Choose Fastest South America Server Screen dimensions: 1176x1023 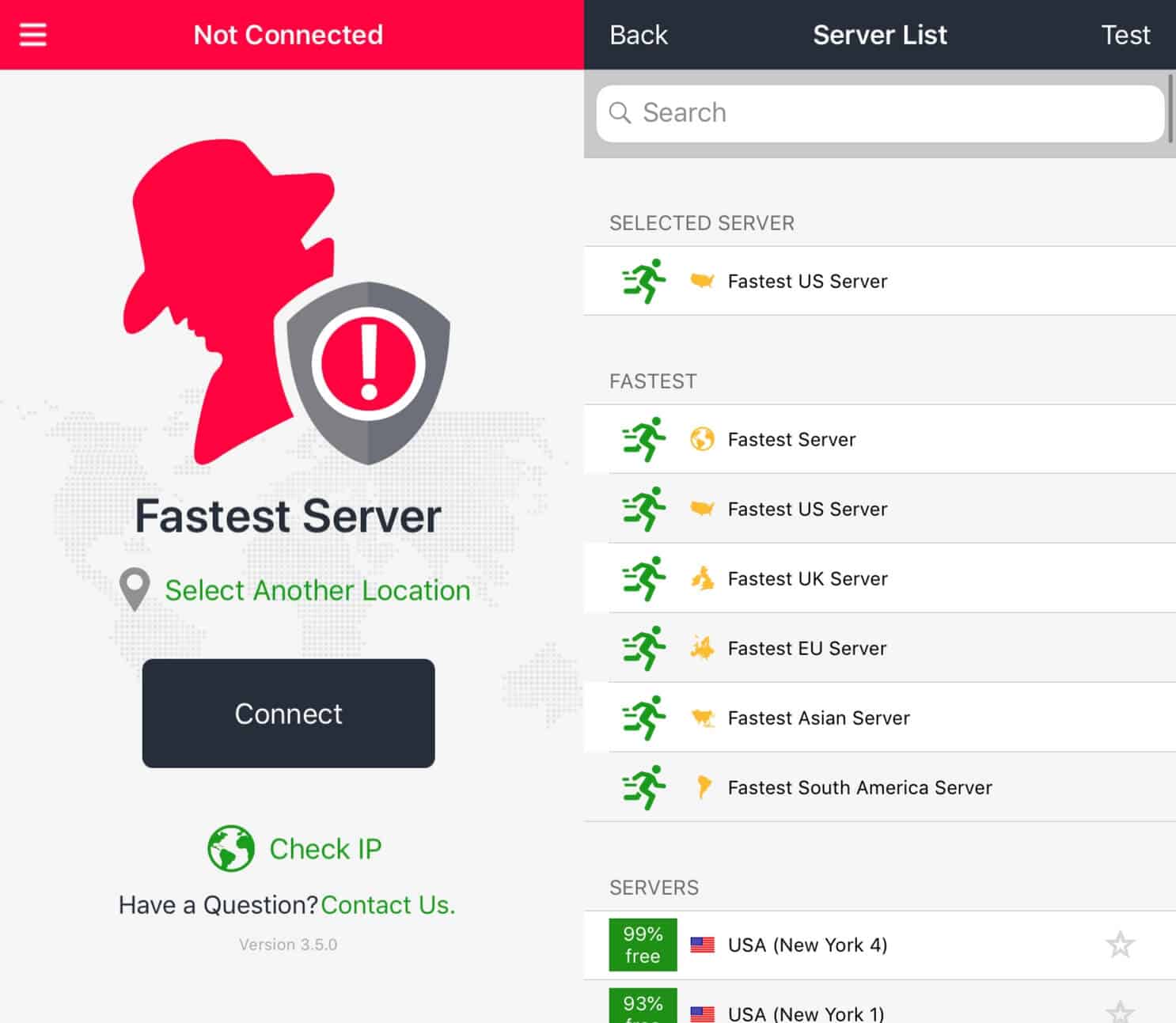tap(880, 787)
